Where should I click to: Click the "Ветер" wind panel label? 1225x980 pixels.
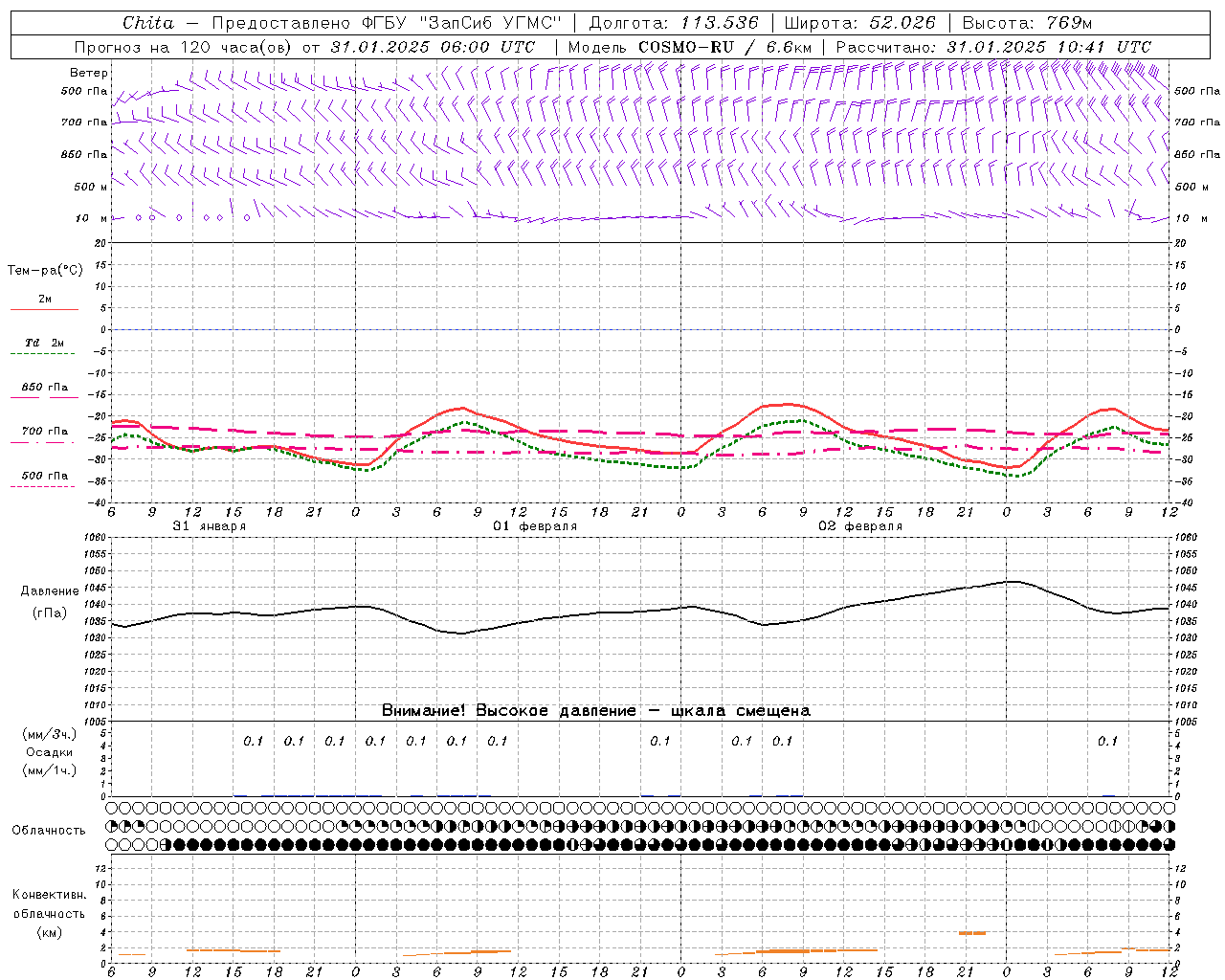click(89, 73)
